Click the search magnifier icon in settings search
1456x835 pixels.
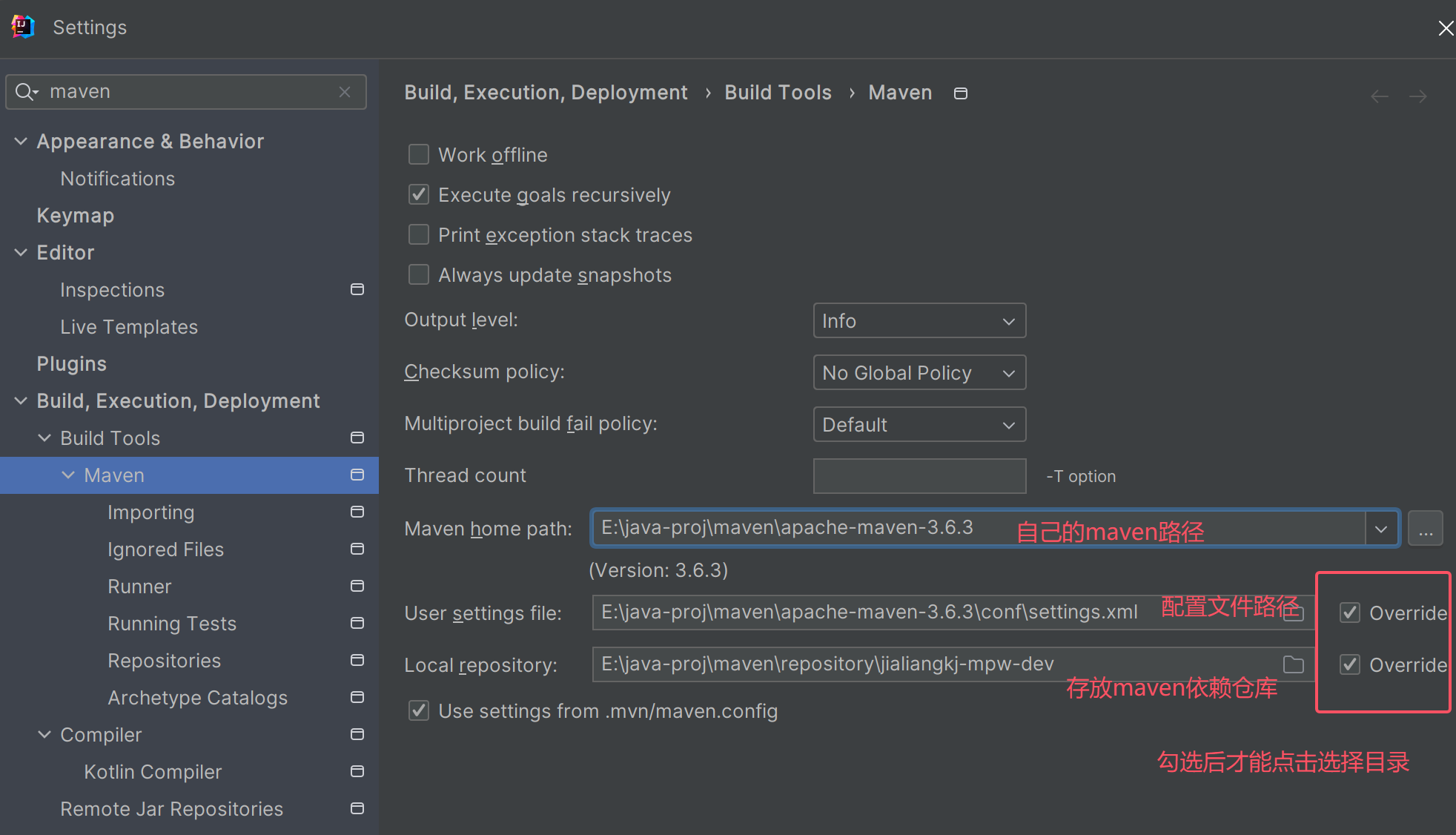click(26, 91)
